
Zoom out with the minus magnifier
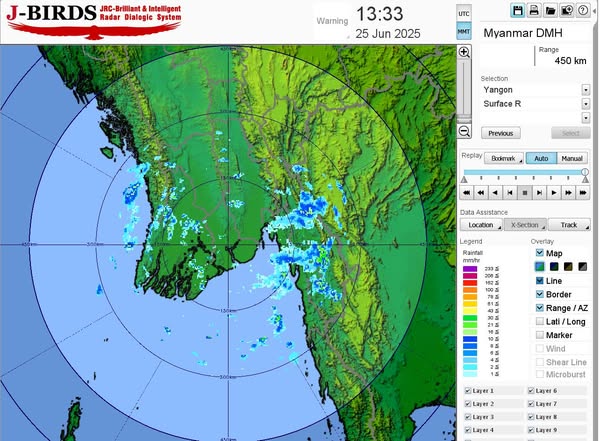pos(464,132)
